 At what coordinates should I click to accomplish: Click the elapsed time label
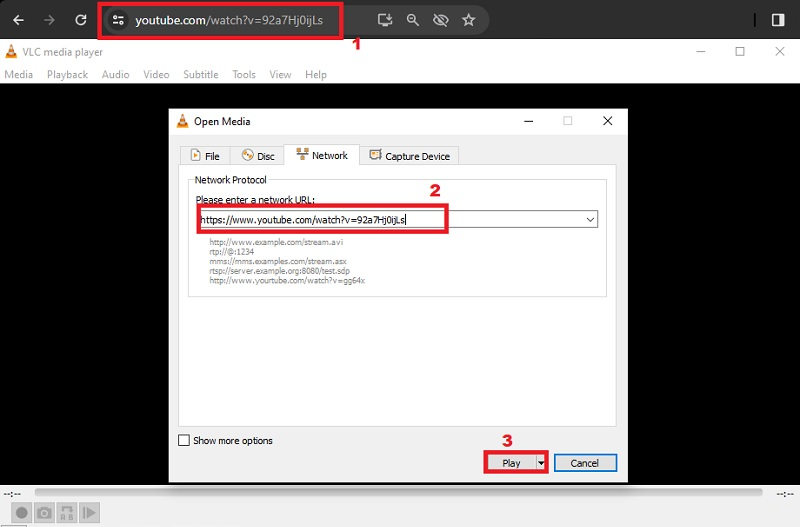point(12,494)
